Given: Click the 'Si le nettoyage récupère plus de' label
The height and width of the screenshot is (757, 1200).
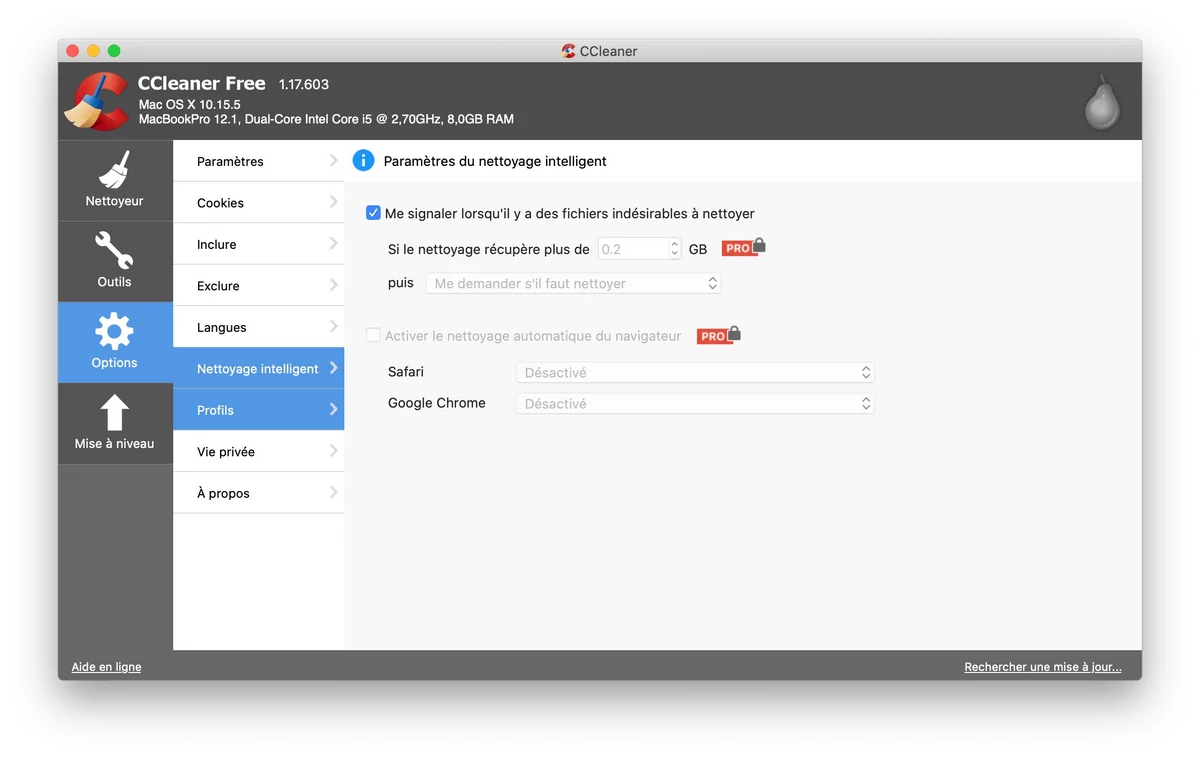Looking at the screenshot, I should (x=489, y=249).
